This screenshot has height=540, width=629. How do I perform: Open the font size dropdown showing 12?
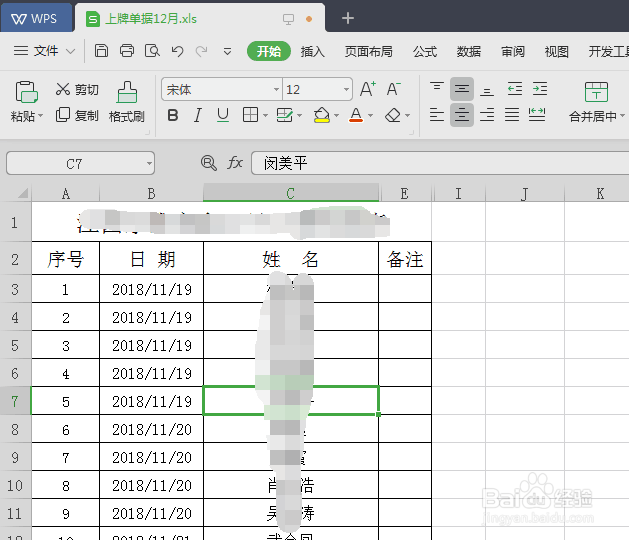[346, 89]
